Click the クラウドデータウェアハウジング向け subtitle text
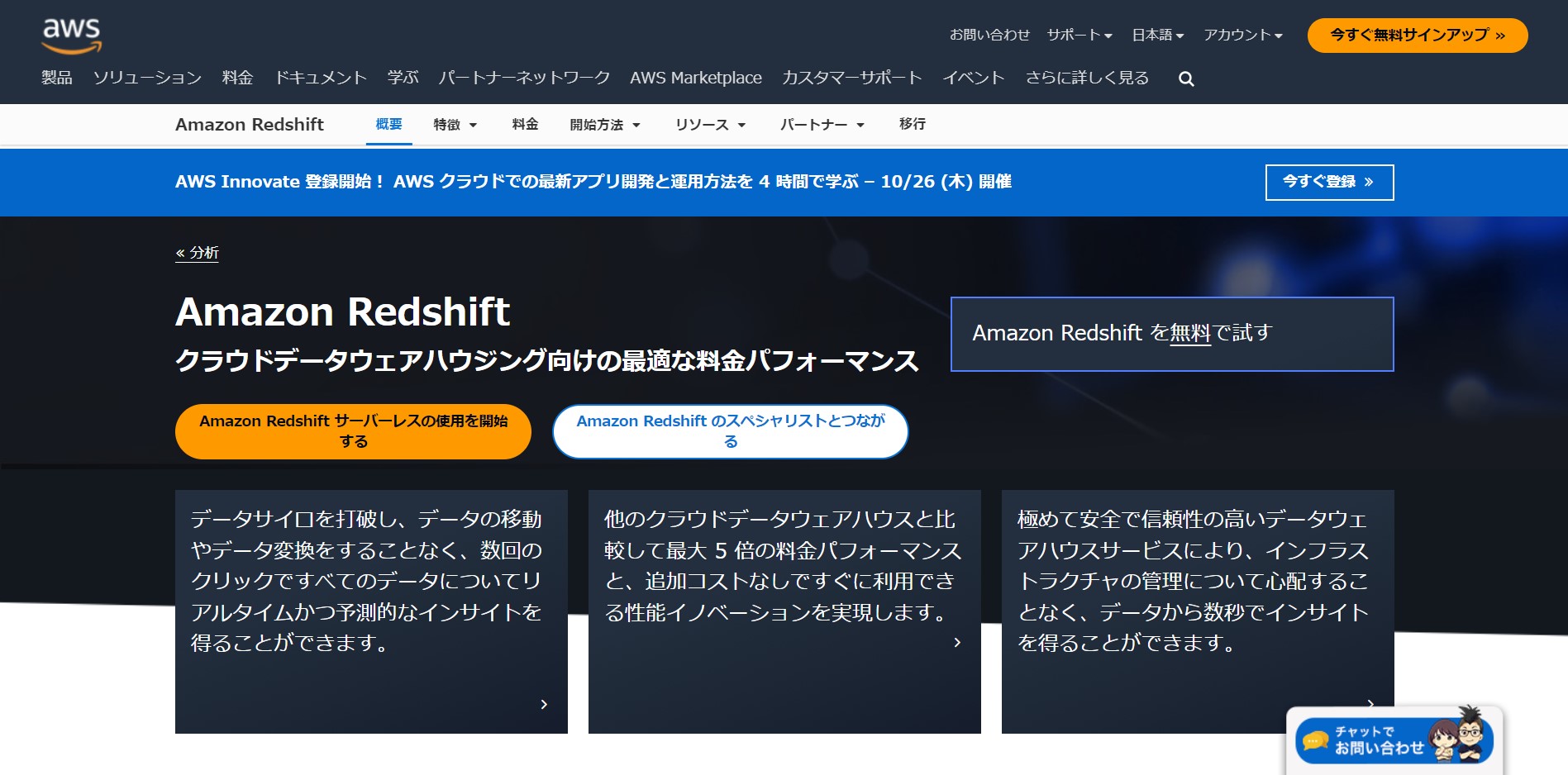 547,361
